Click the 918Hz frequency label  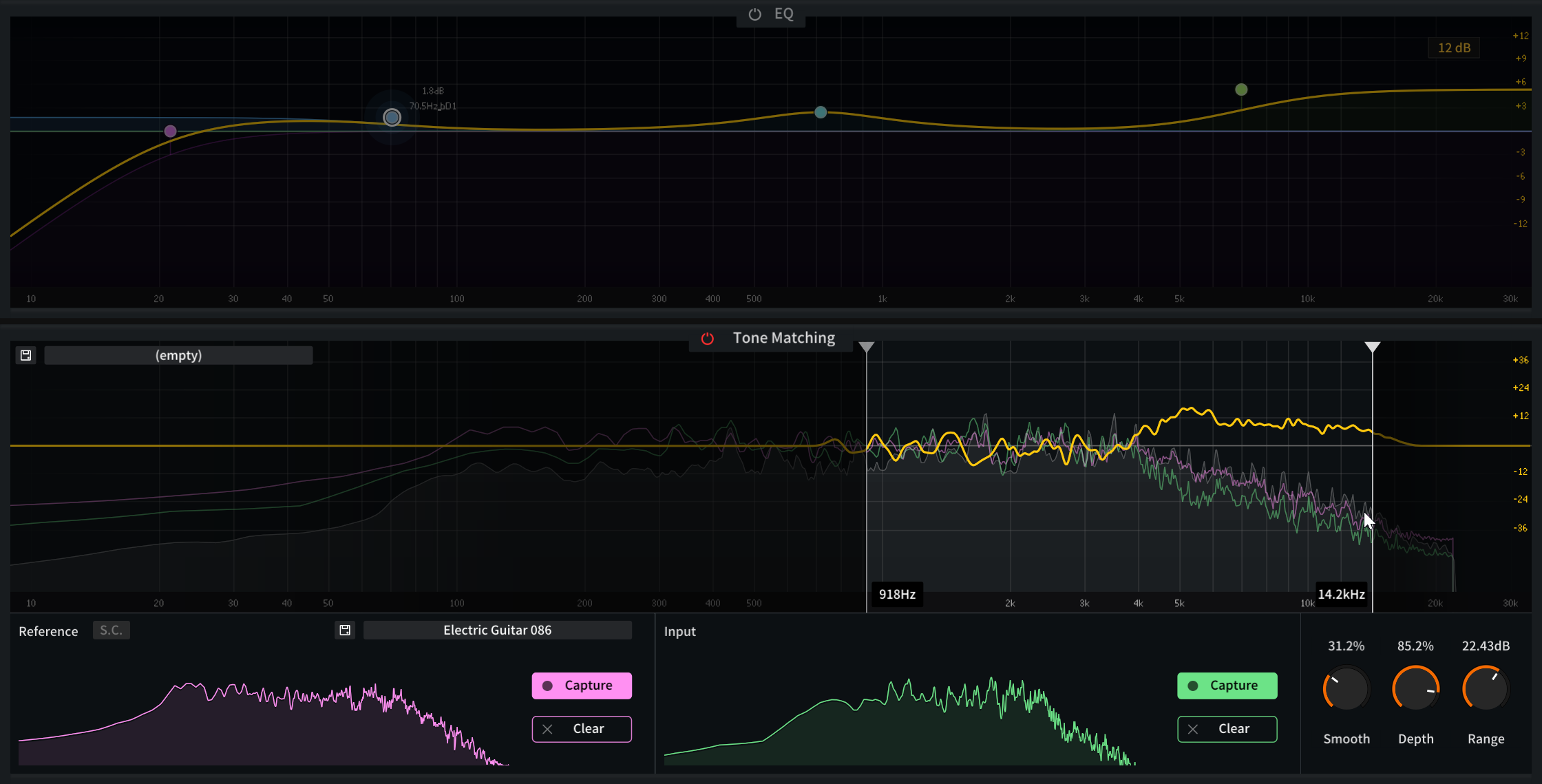[897, 594]
